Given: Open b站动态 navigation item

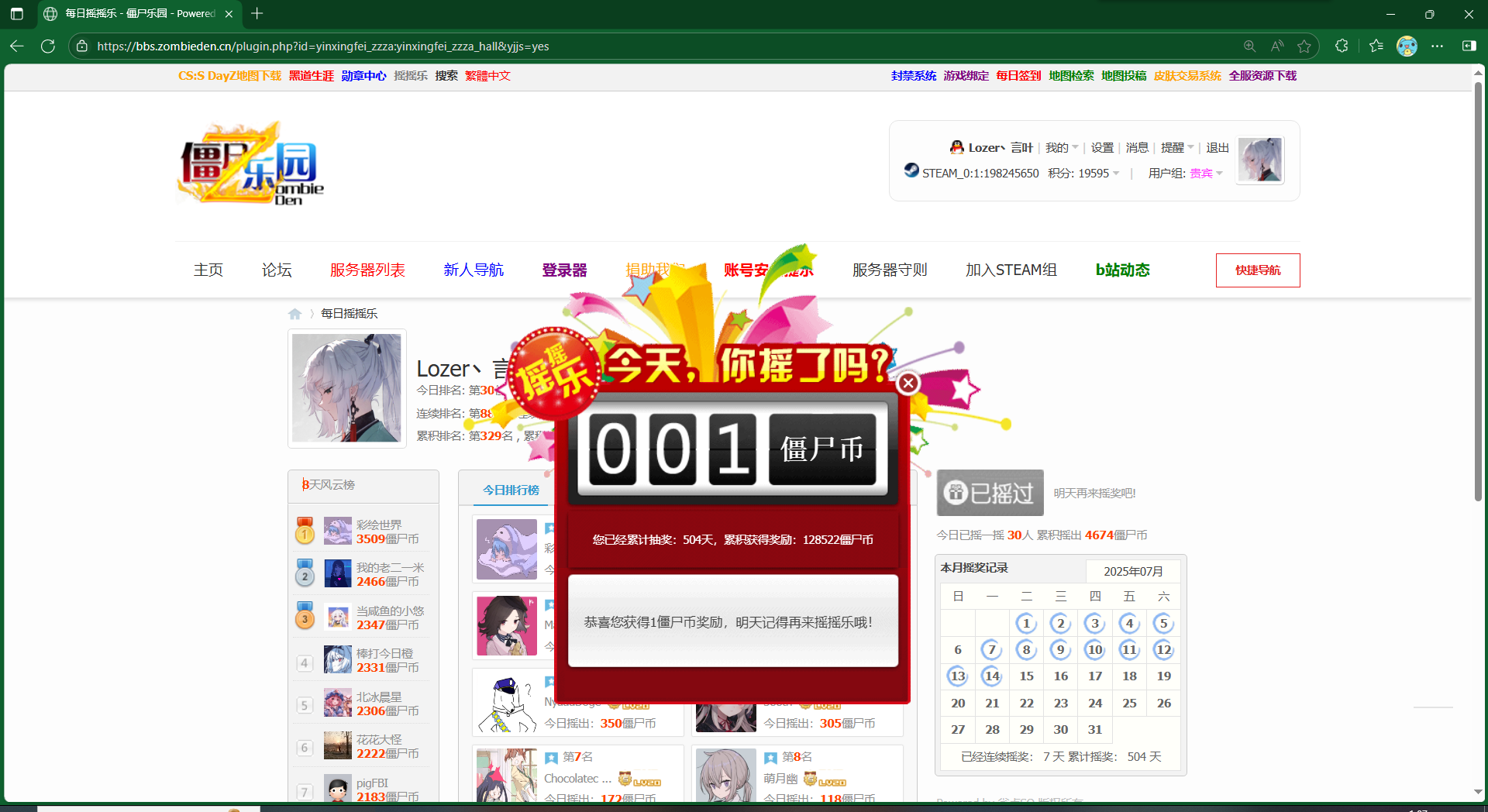Looking at the screenshot, I should tap(1122, 270).
